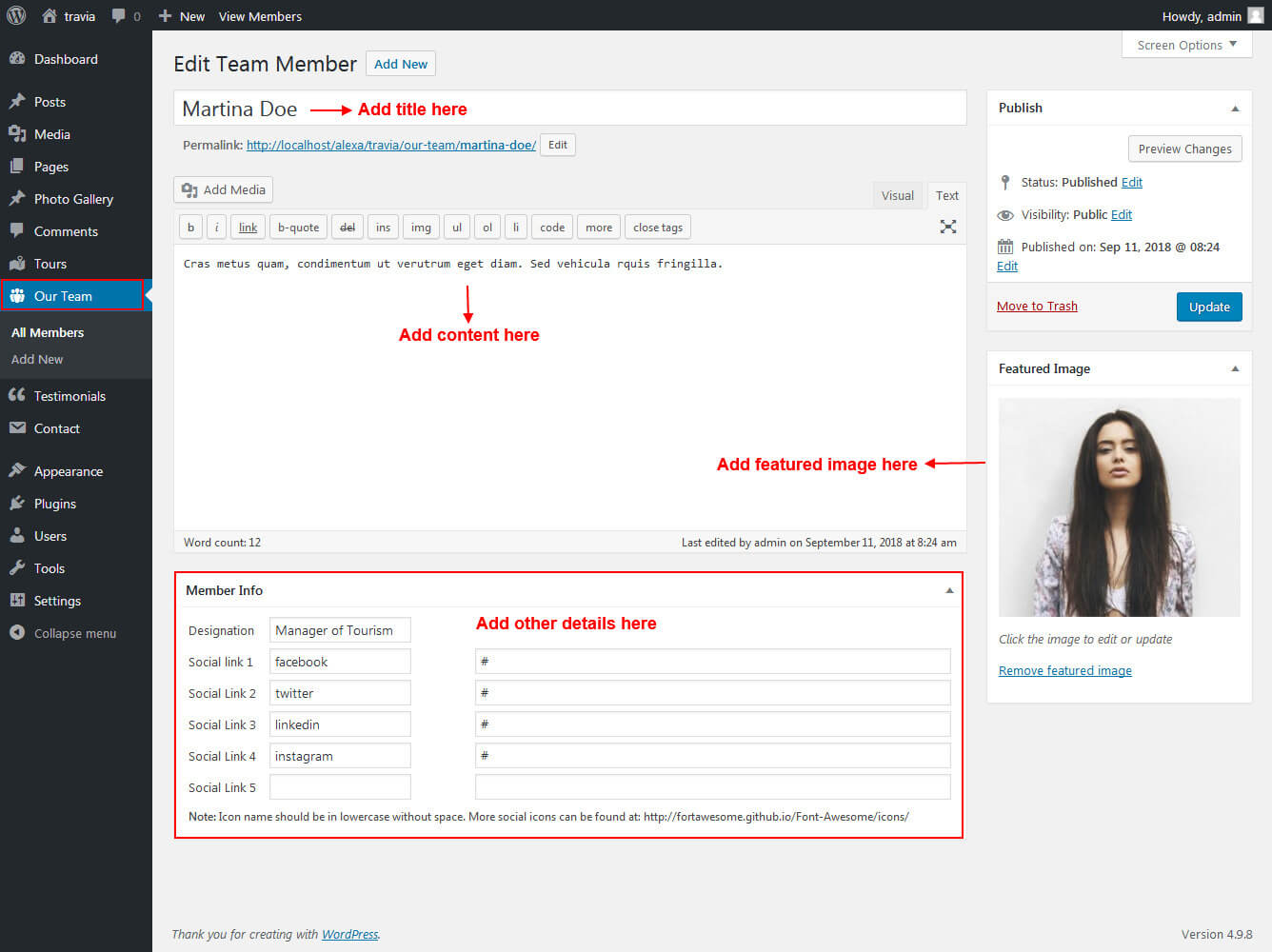Screen dimensions: 1272x952
Task: Click the WordPress logo icon
Action: click(16, 15)
